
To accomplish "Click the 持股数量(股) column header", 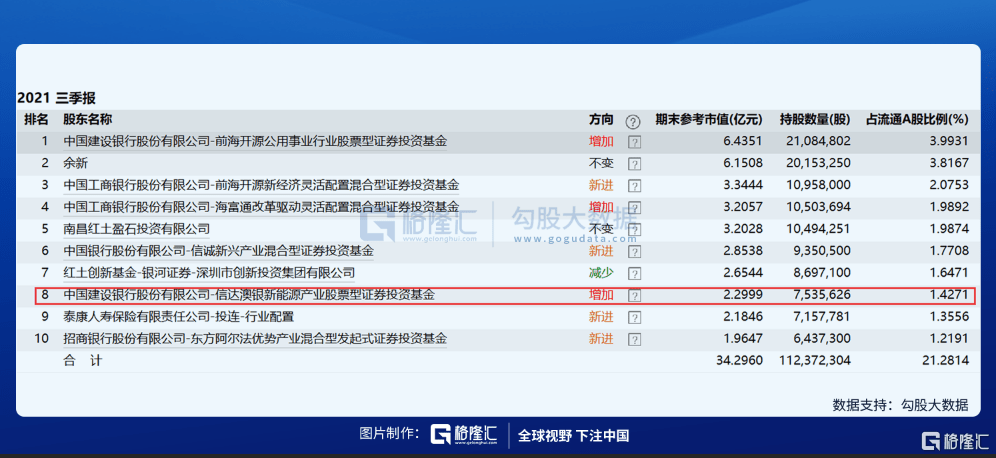I will point(815,119).
